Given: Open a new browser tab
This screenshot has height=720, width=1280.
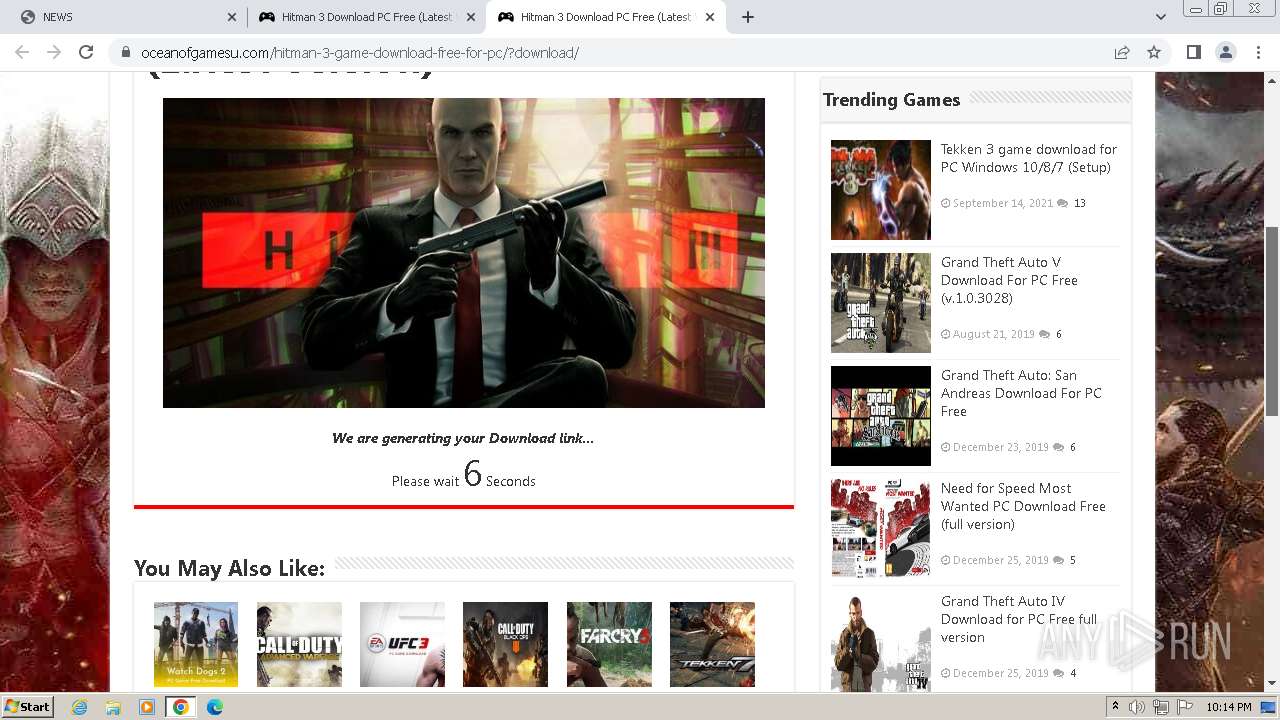Looking at the screenshot, I should pyautogui.click(x=748, y=17).
